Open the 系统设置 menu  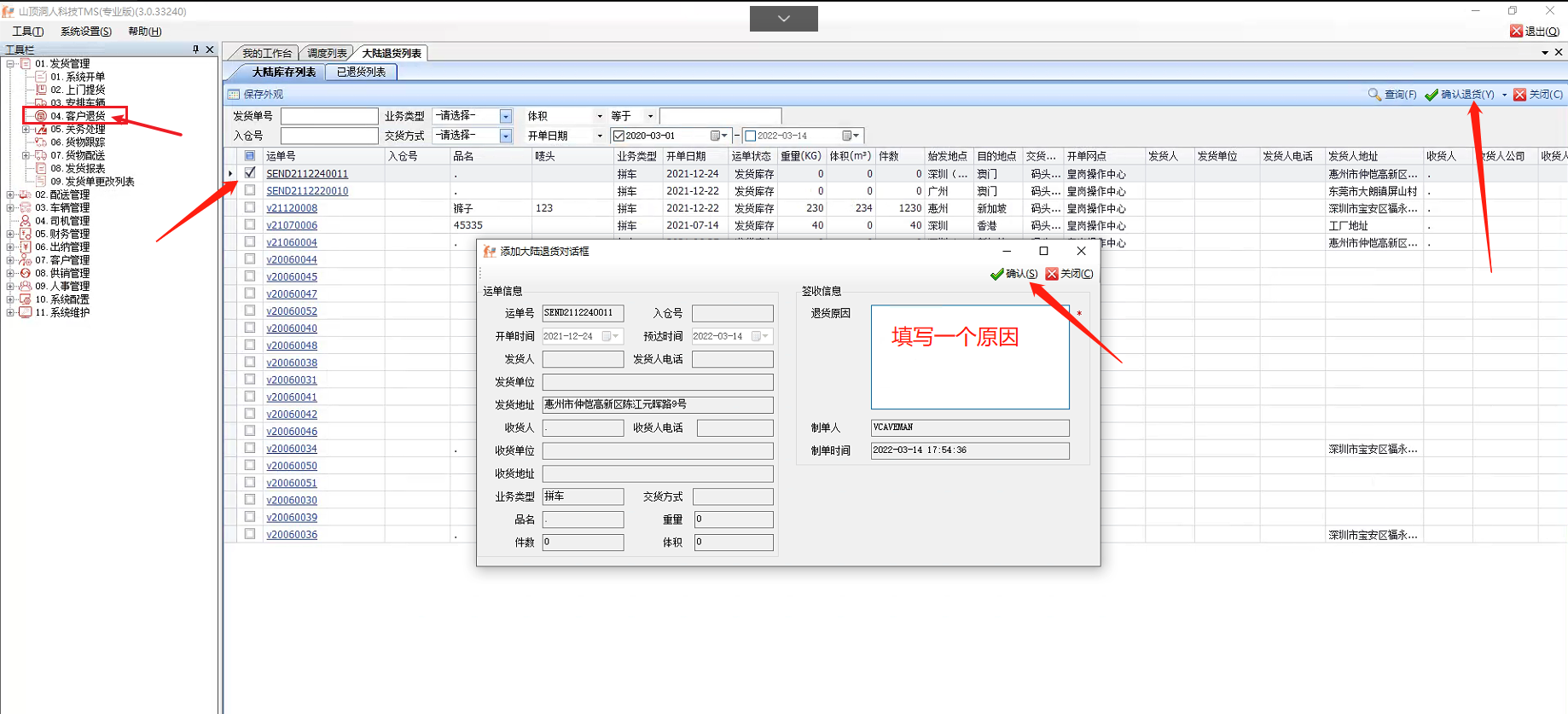coord(85,32)
